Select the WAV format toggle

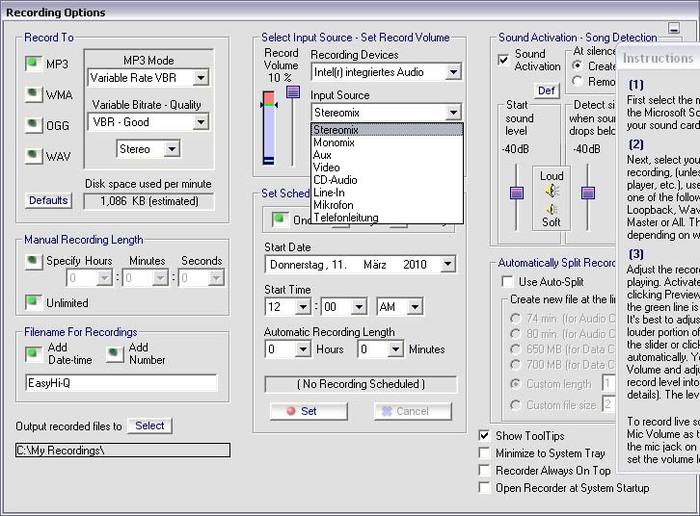pyautogui.click(x=33, y=156)
